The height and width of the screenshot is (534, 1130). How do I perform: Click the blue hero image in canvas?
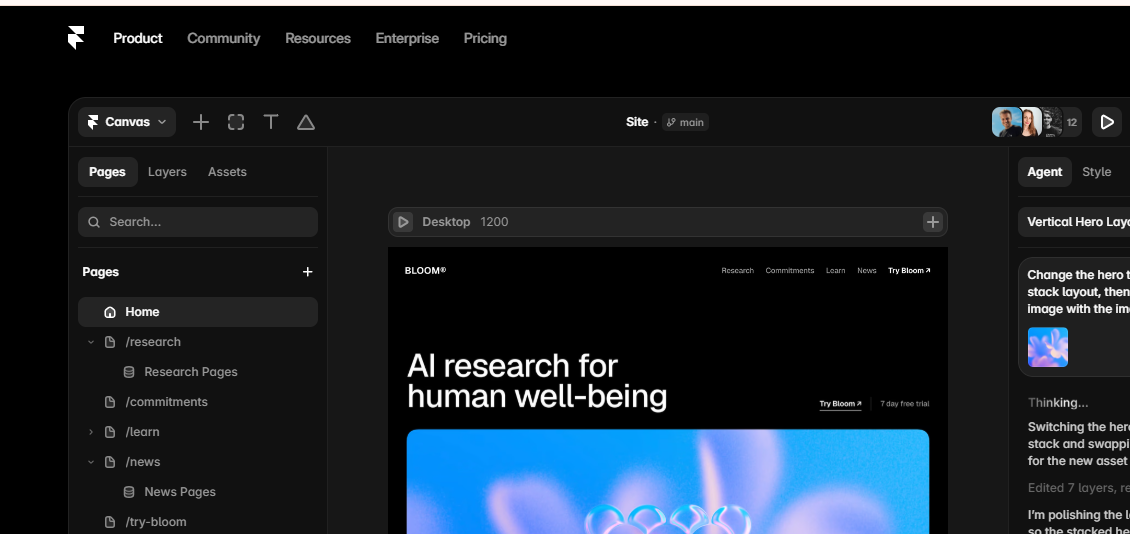(x=668, y=481)
